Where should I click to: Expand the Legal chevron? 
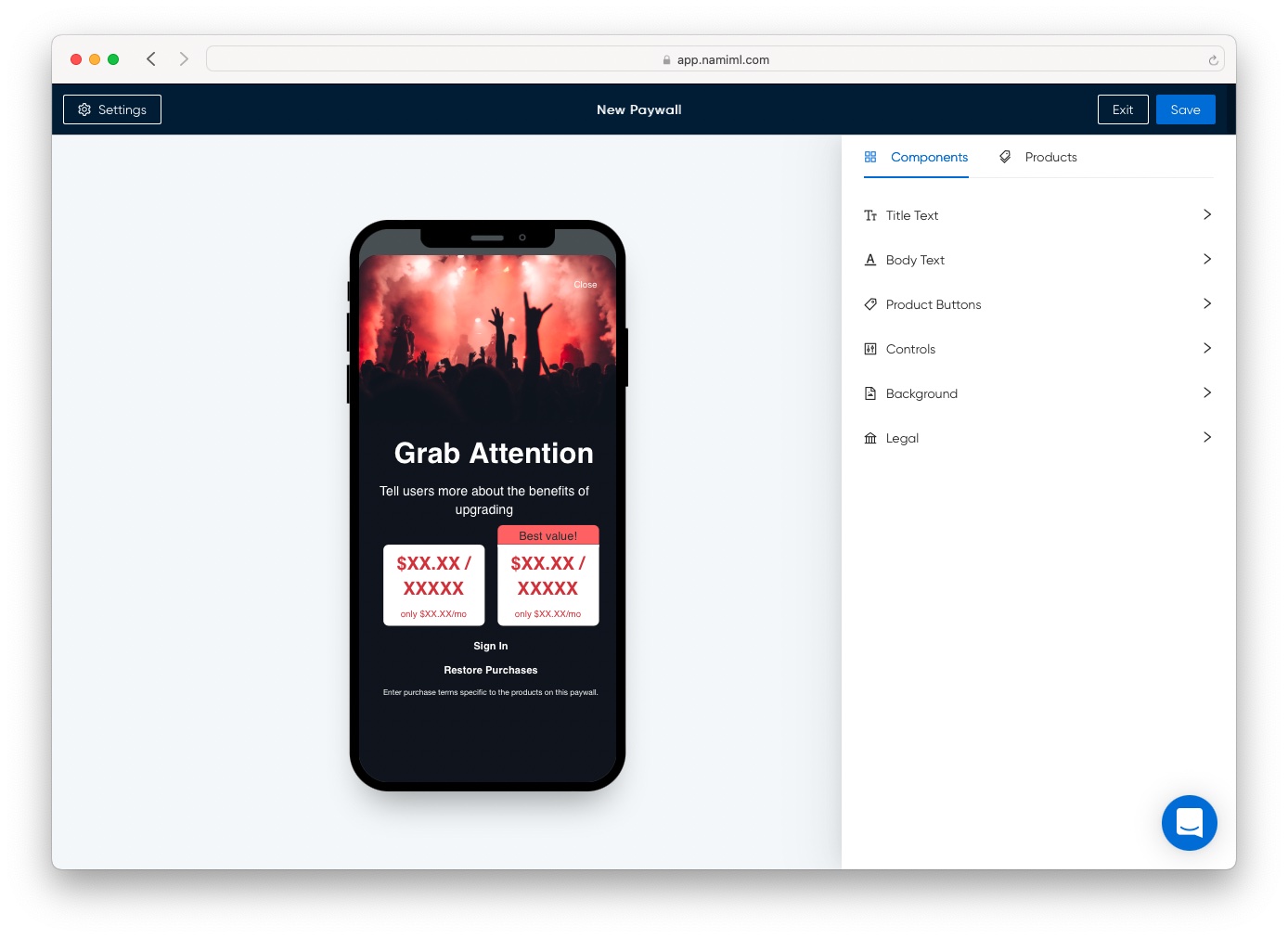pyautogui.click(x=1207, y=437)
